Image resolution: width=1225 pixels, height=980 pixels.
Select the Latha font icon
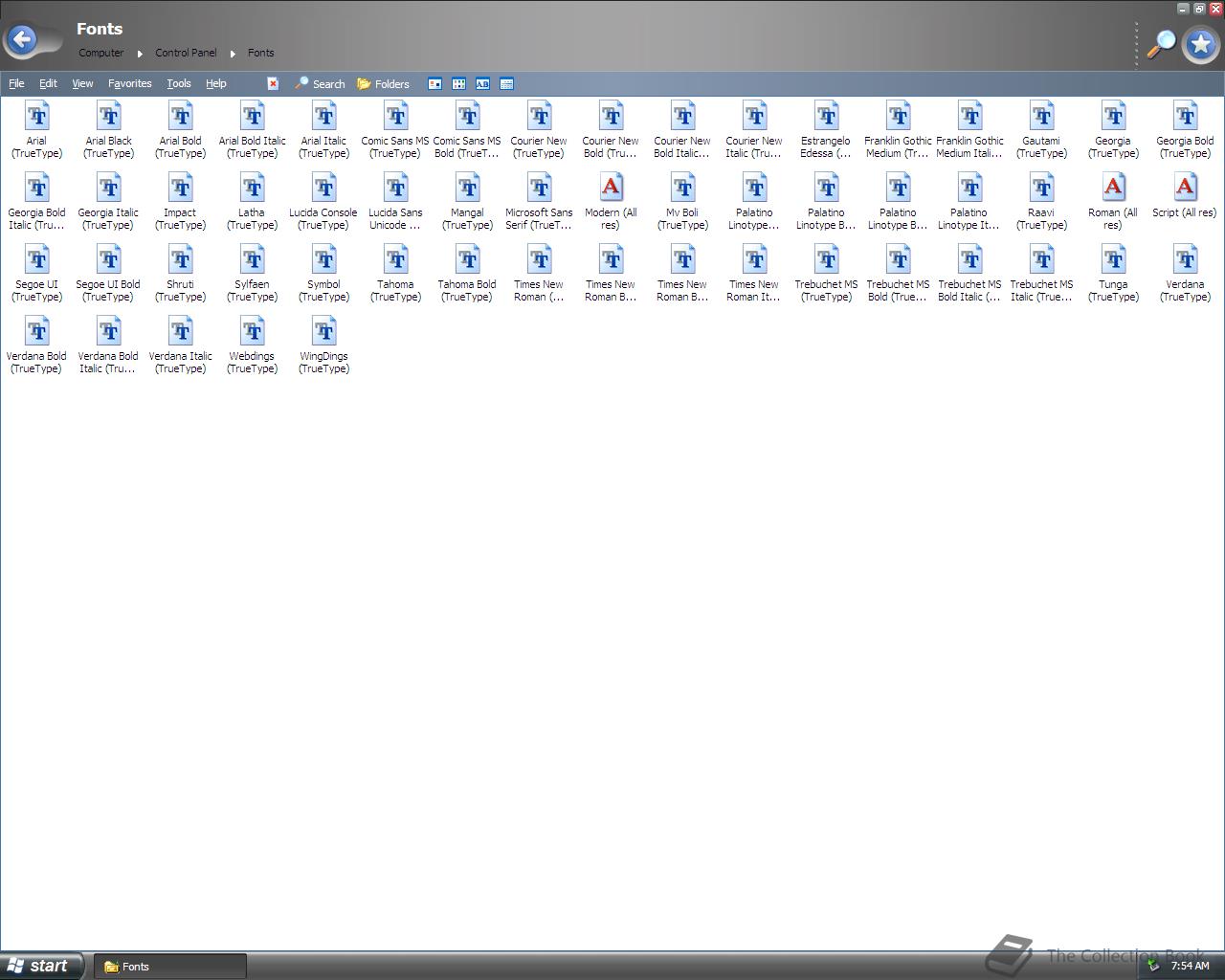(x=252, y=201)
